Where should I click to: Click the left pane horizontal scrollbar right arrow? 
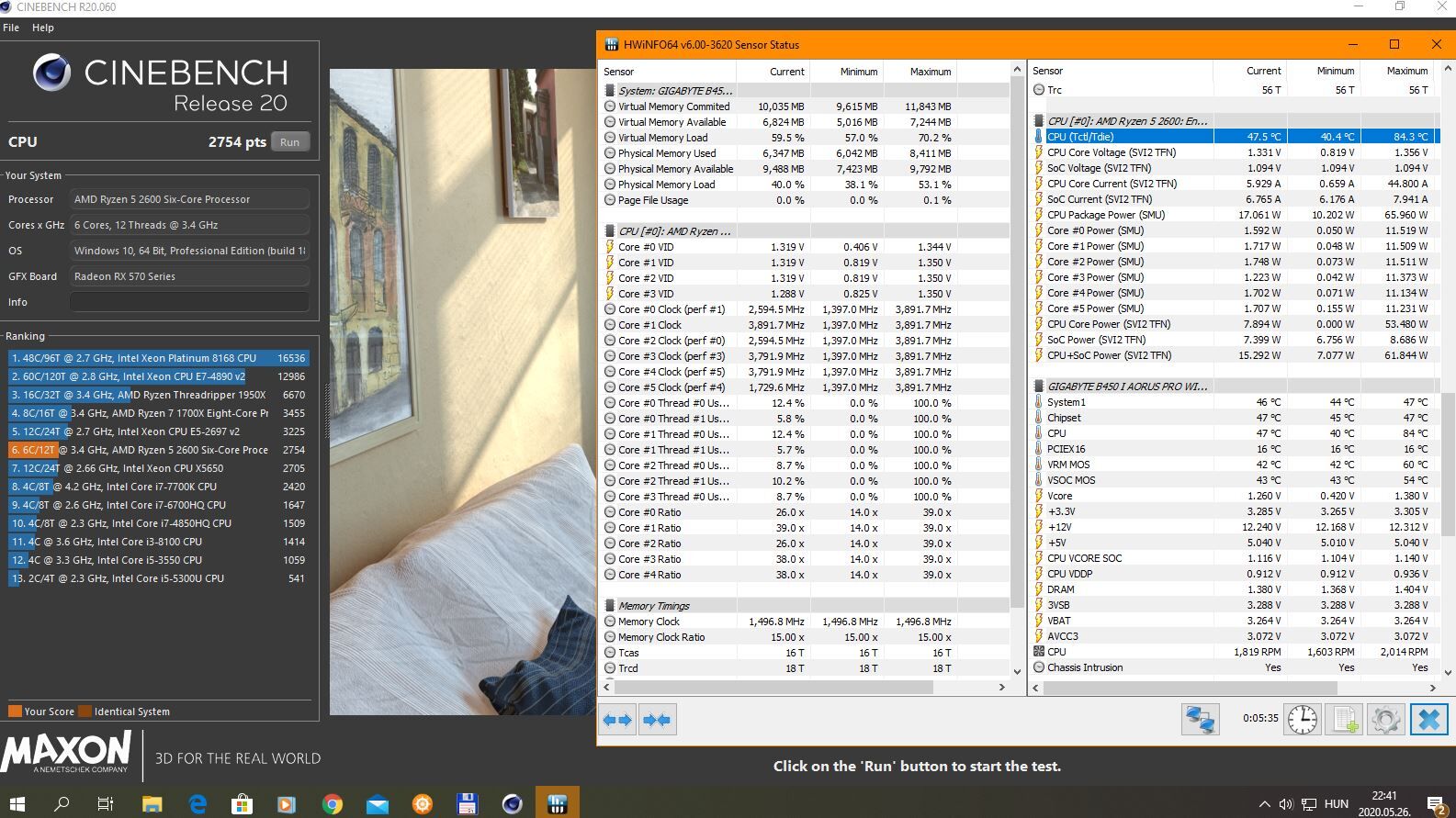click(x=1002, y=687)
